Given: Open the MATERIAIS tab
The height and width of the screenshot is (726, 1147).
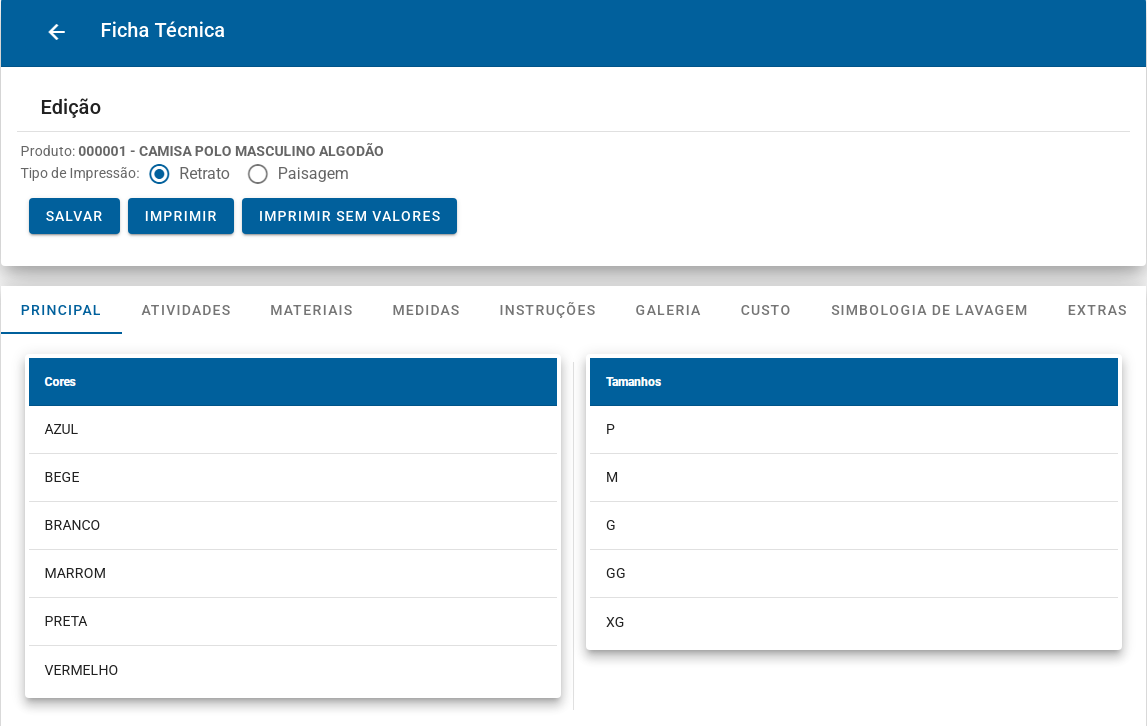Looking at the screenshot, I should click(x=312, y=310).
